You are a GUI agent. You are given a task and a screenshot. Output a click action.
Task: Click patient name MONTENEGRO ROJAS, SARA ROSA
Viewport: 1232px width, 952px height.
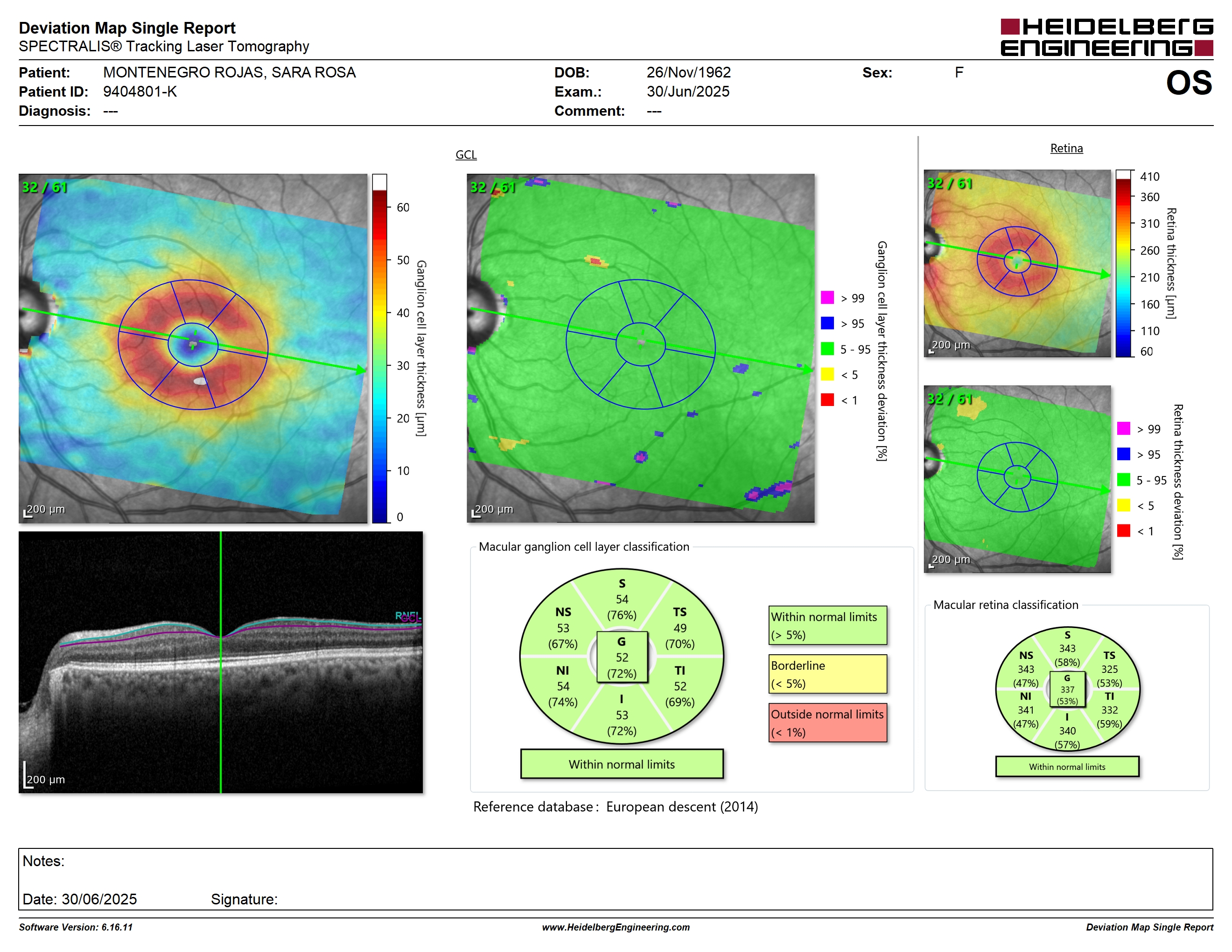coord(229,72)
